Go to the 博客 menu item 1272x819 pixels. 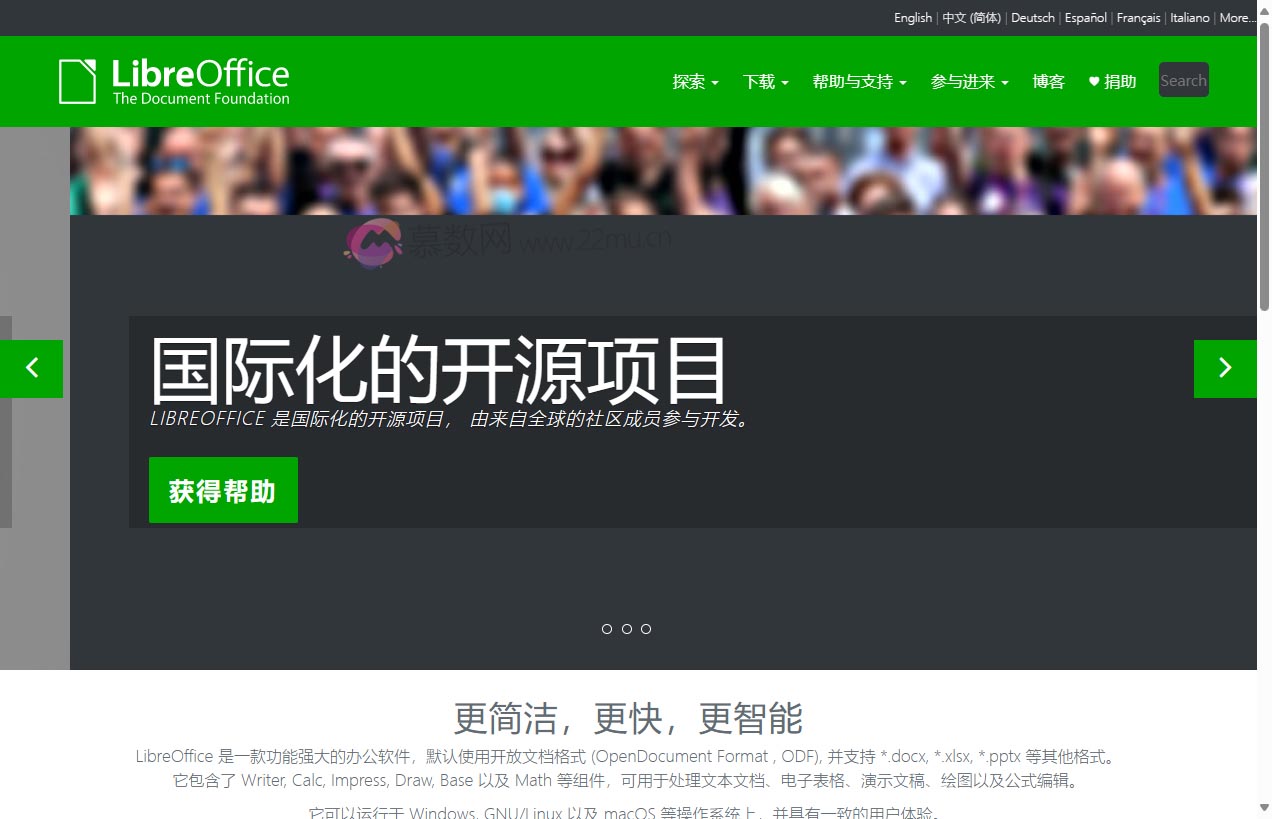point(1048,82)
